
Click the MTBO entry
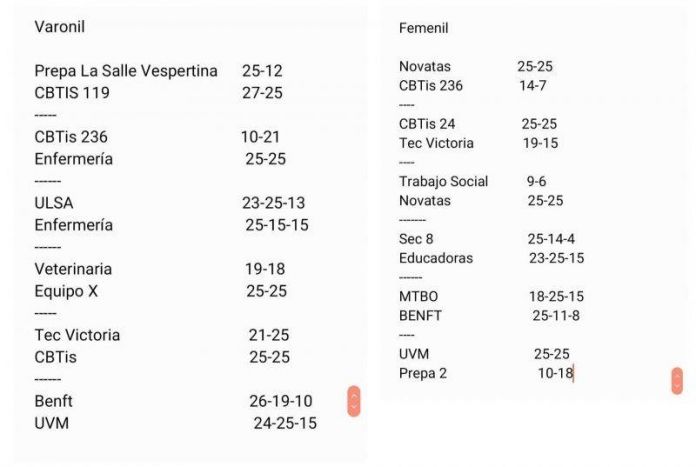pyautogui.click(x=418, y=297)
